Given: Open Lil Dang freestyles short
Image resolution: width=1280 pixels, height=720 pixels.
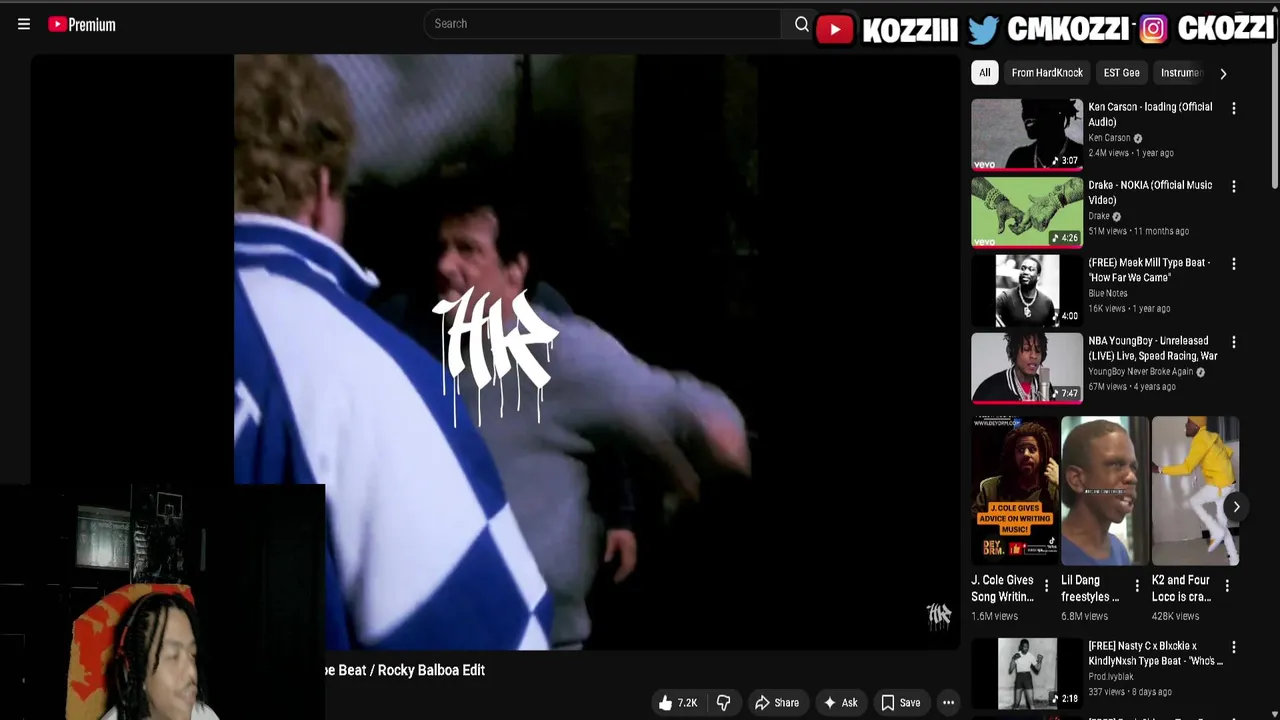Looking at the screenshot, I should tap(1104, 491).
